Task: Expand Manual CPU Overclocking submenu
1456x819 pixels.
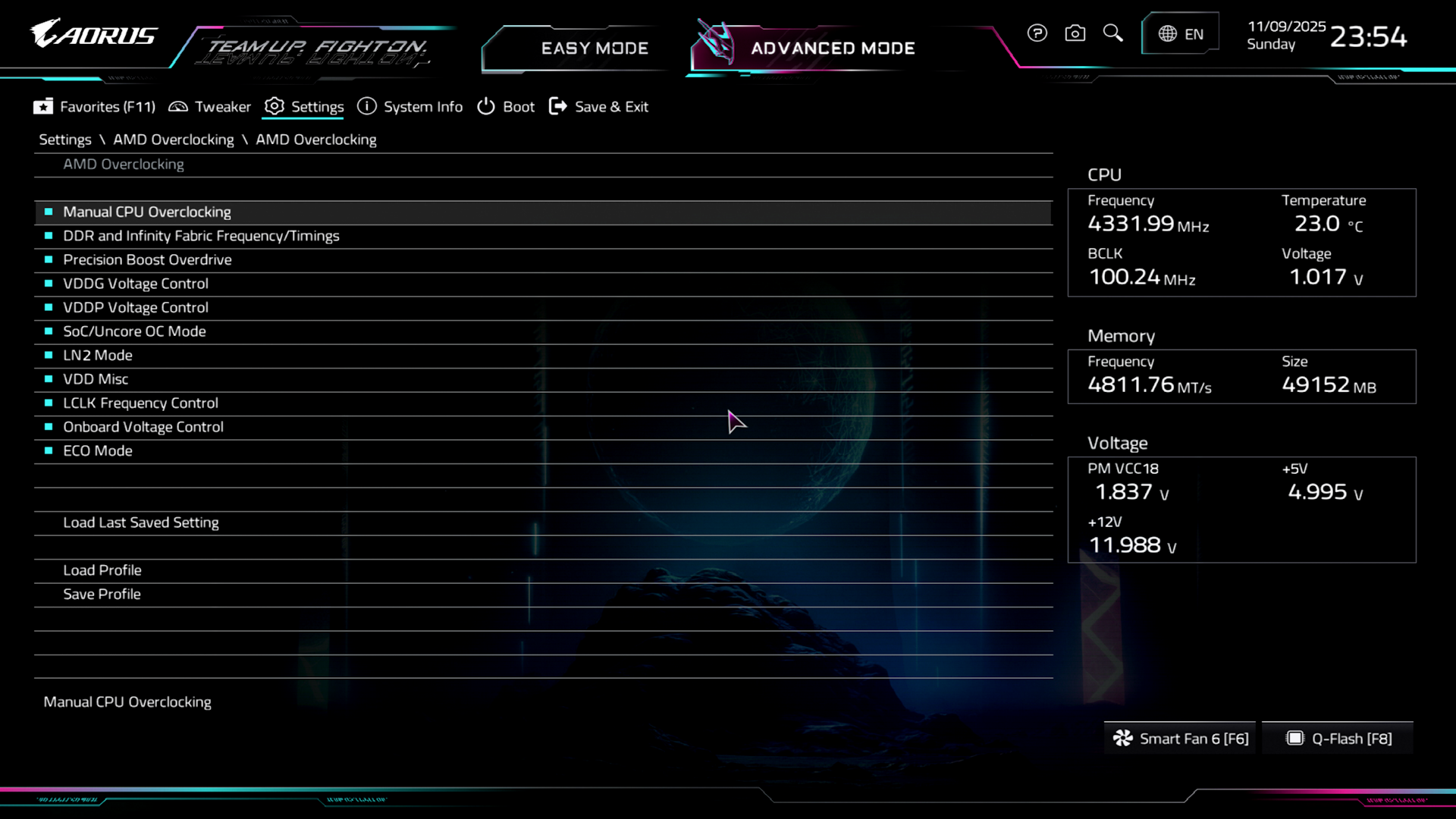Action: pos(147,212)
